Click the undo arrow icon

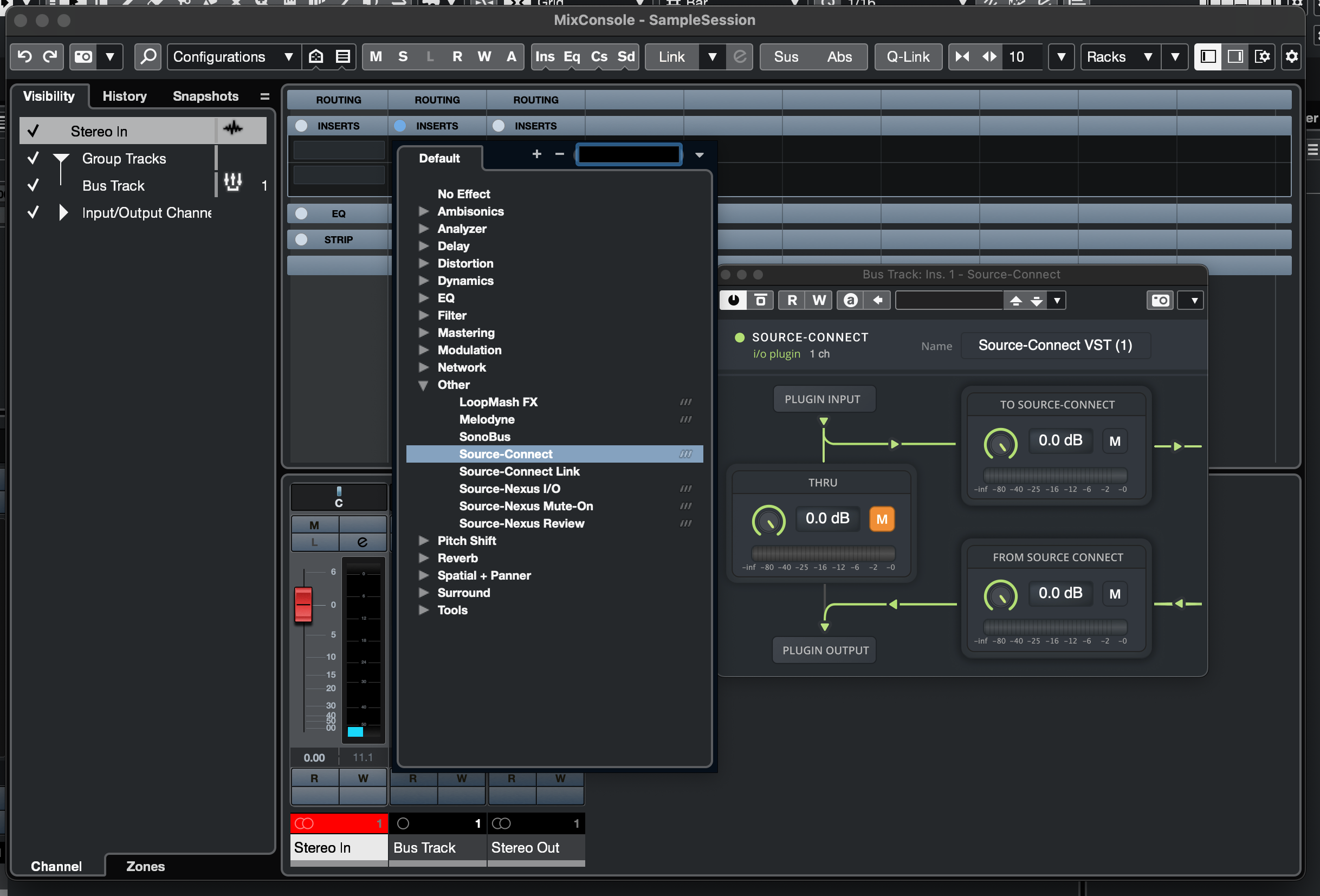click(24, 56)
